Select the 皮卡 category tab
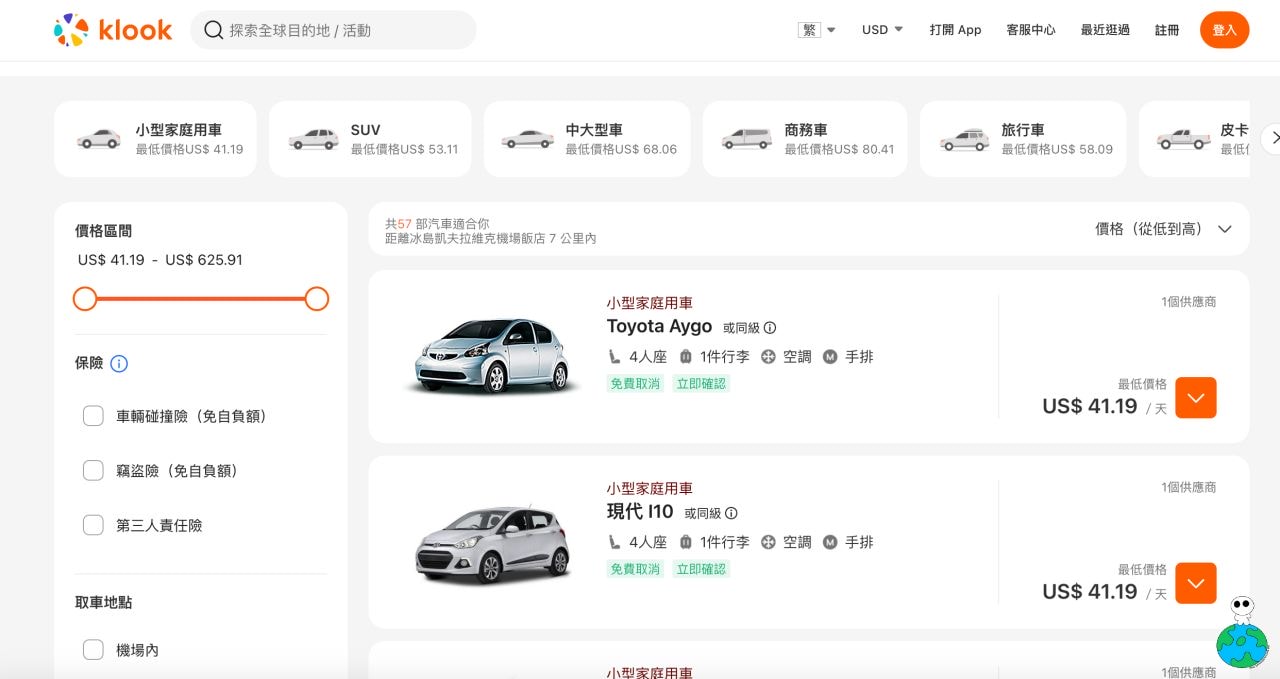This screenshot has height=679, width=1280. pos(1195,139)
